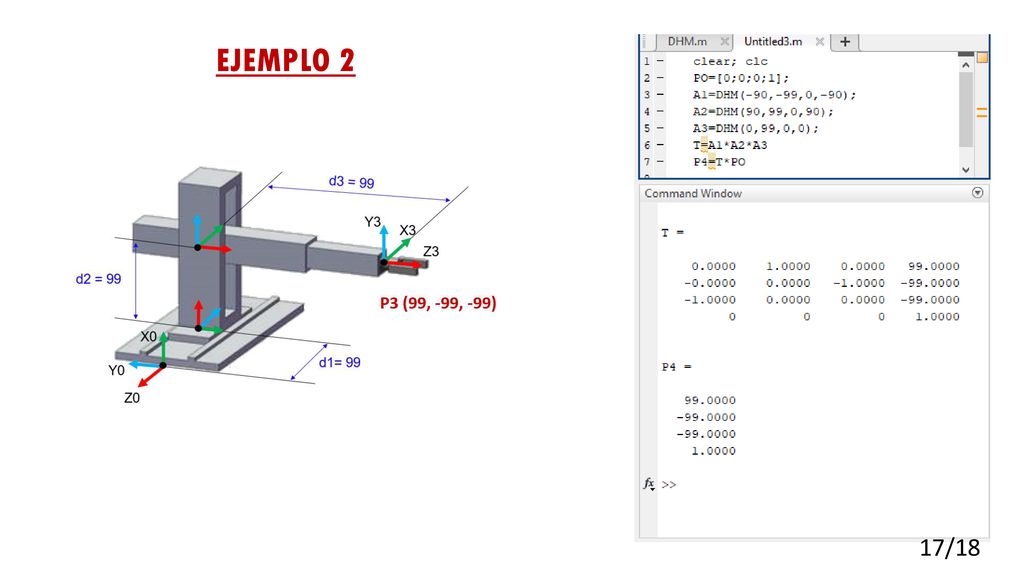Click the 'P3 (99, -99, -99)' red label
Screen dimensions: 1024x576
tap(438, 303)
